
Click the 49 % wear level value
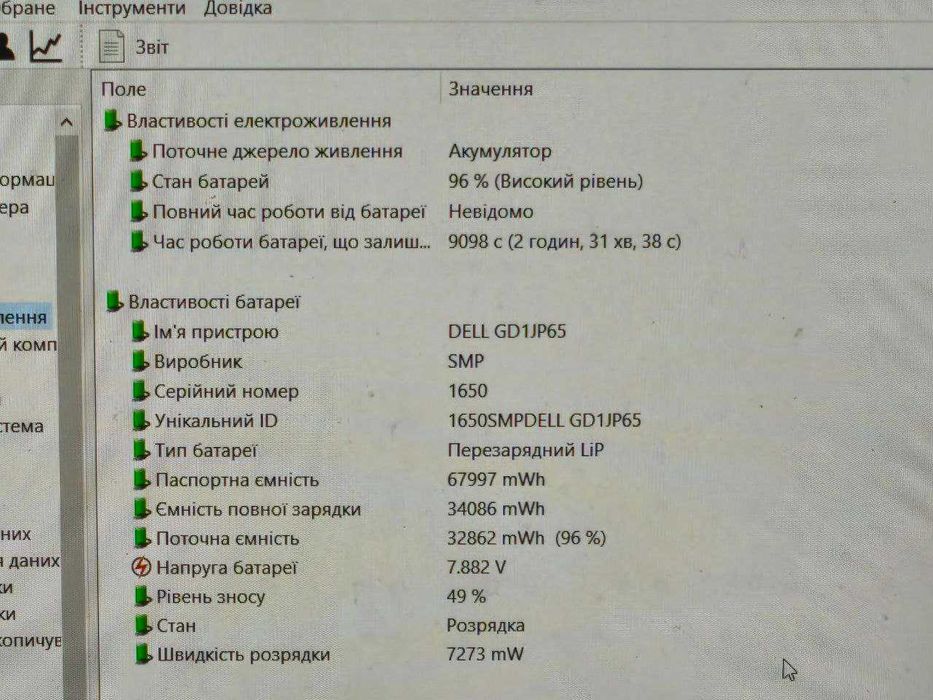[466, 596]
